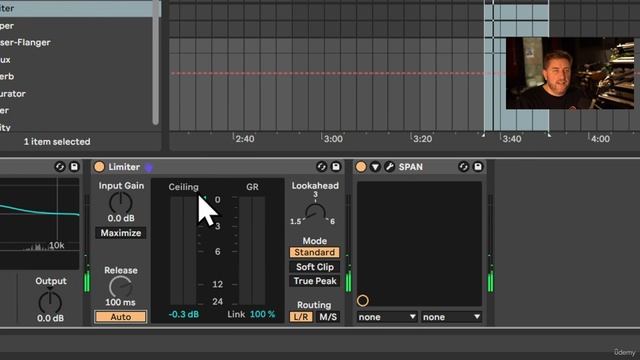Click the Release knob
This screenshot has height=360, width=640.
point(120,287)
